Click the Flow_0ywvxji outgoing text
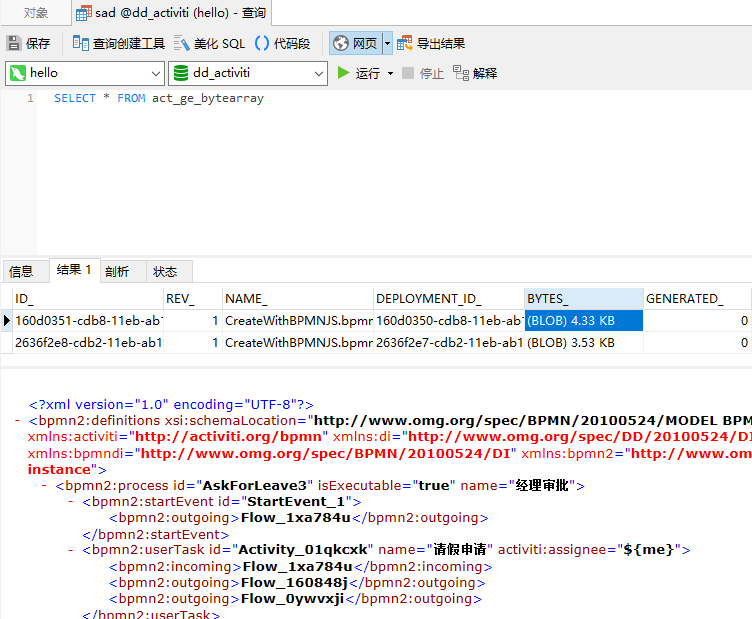The width and height of the screenshot is (752, 619). pyautogui.click(x=293, y=599)
